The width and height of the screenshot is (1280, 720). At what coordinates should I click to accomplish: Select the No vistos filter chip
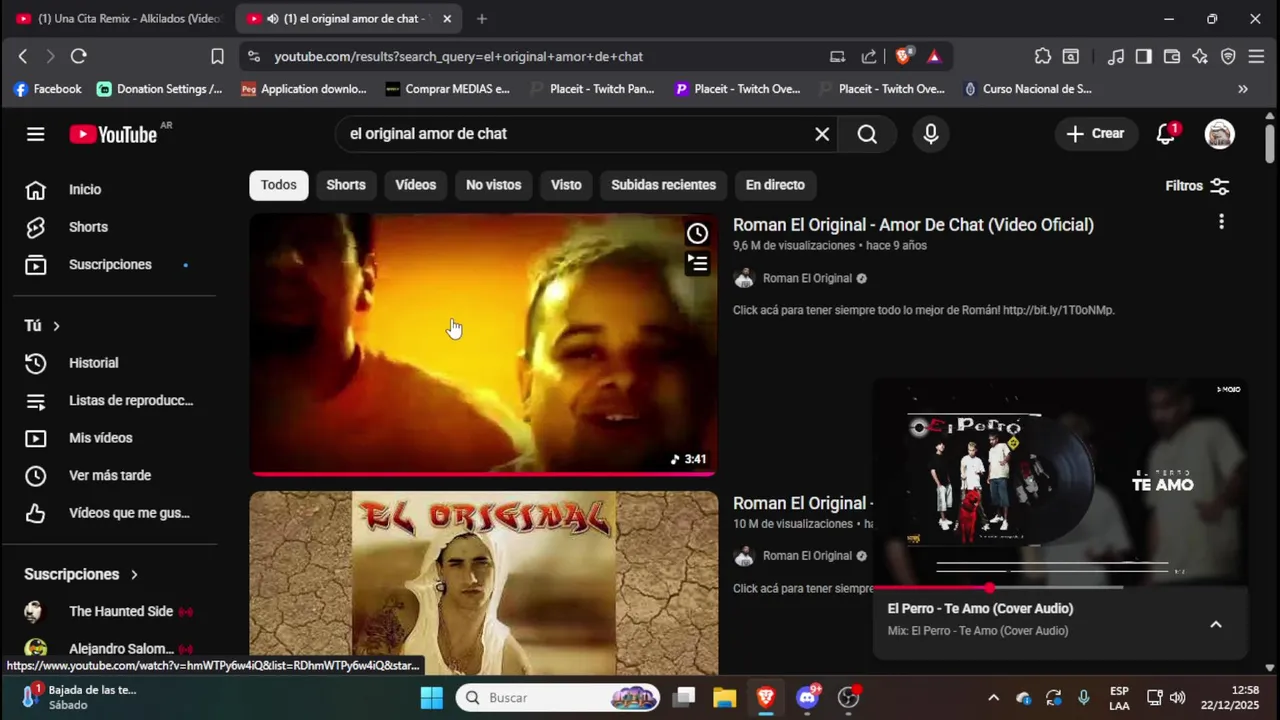pos(494,185)
